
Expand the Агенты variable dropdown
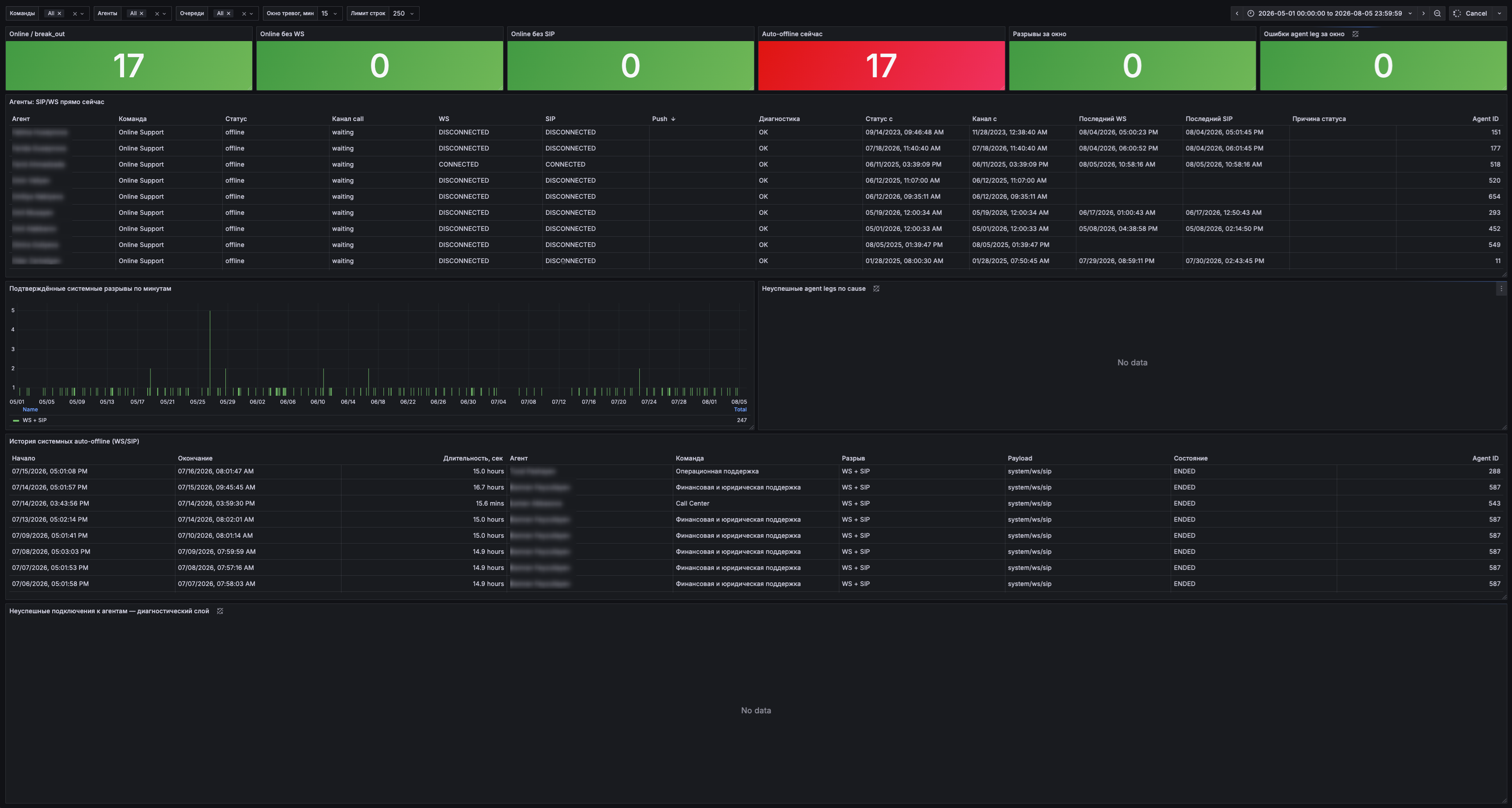click(x=164, y=13)
